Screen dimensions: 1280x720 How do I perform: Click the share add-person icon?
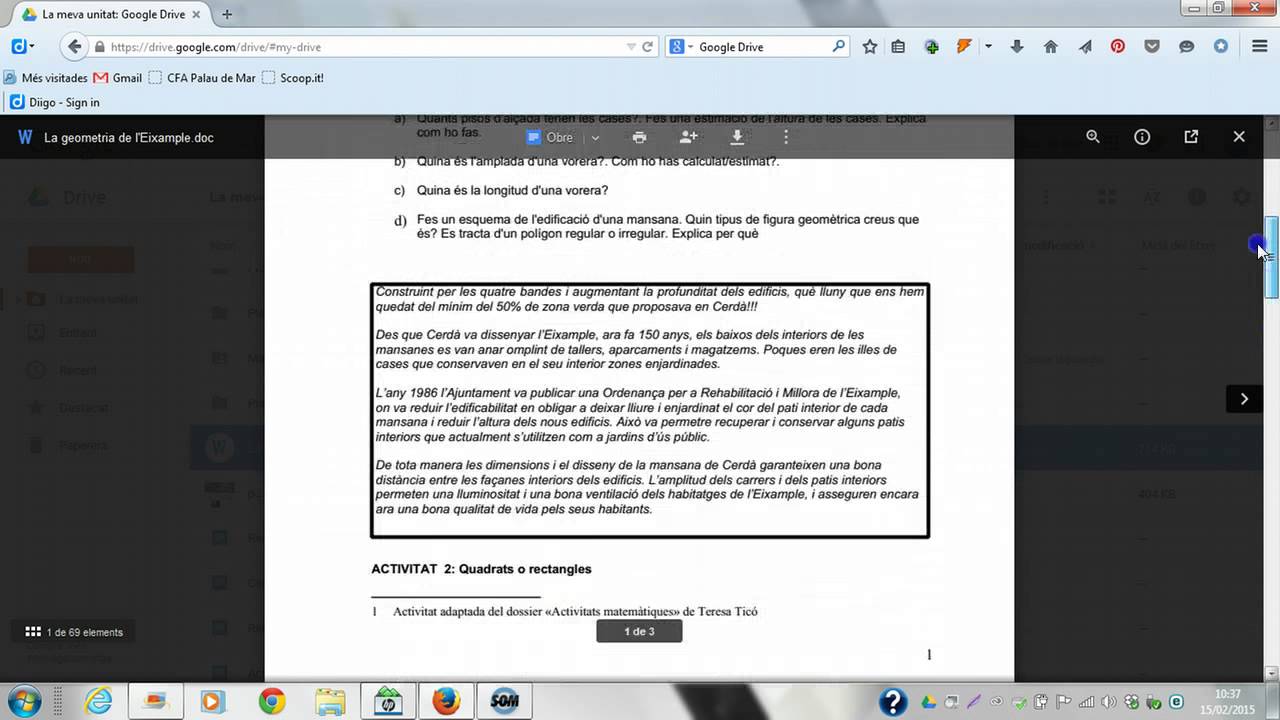click(x=688, y=137)
